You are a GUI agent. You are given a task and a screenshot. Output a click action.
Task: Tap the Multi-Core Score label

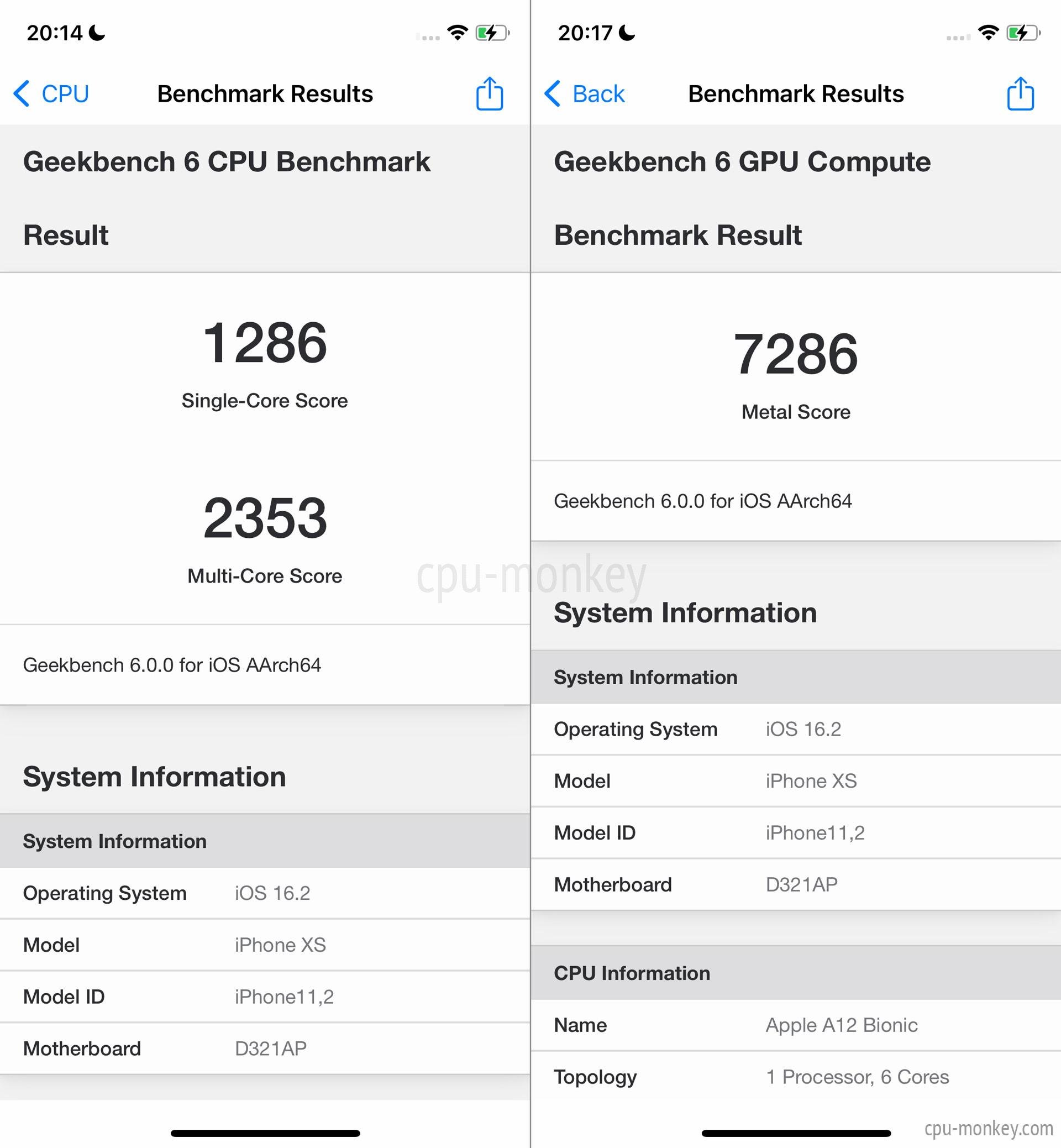click(x=265, y=575)
